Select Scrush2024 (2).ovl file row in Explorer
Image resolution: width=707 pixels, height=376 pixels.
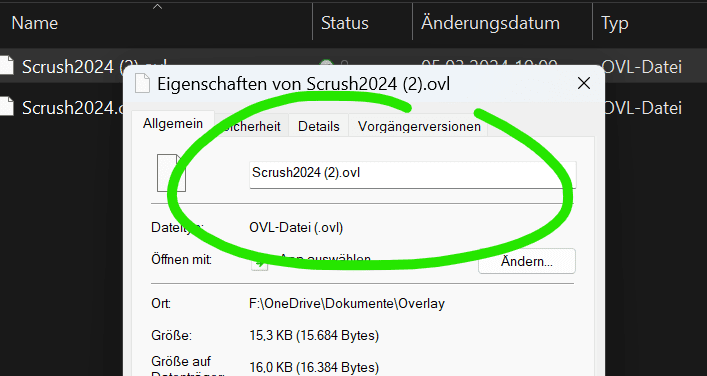(354, 67)
